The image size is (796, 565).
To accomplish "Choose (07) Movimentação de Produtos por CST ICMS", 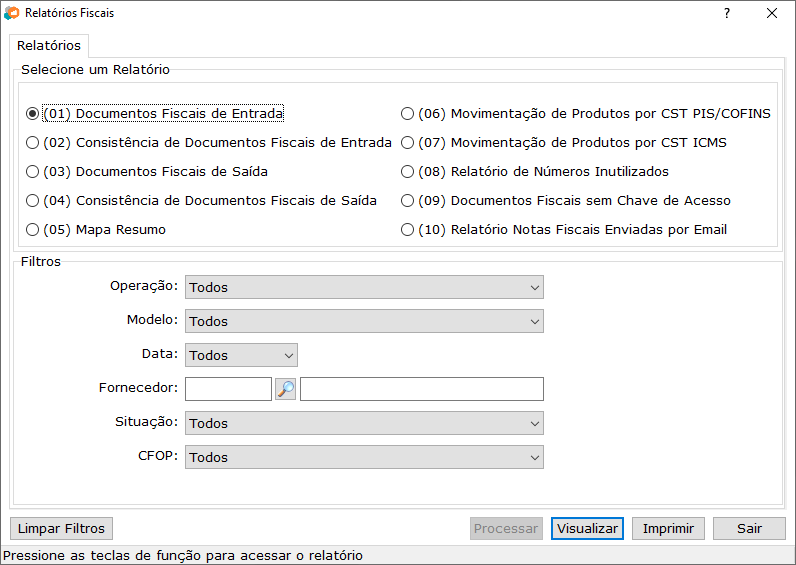I will [x=407, y=143].
